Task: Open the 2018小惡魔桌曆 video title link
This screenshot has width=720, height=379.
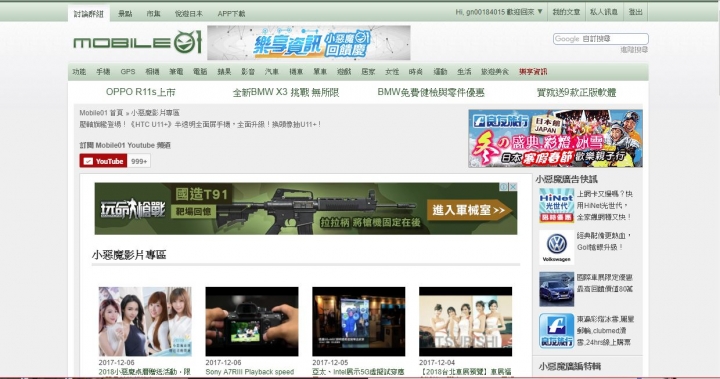Action: tap(144, 372)
